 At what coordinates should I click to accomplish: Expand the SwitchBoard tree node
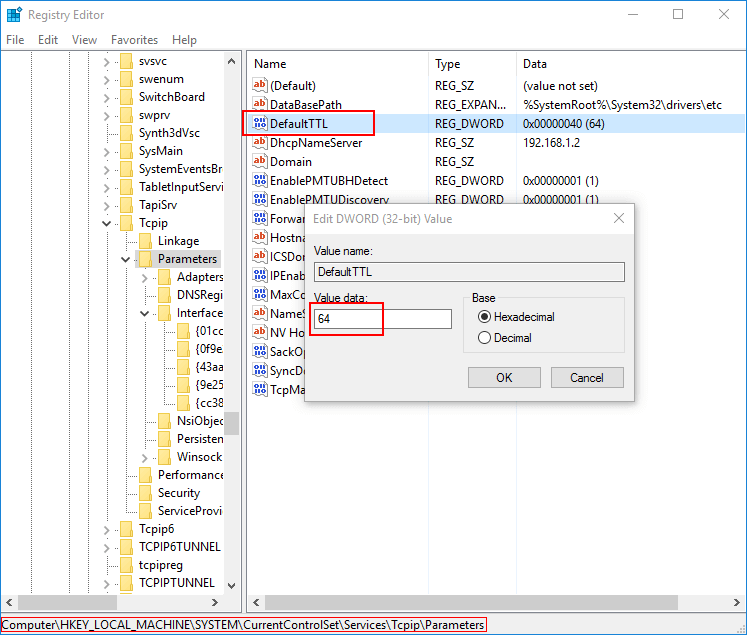click(107, 98)
